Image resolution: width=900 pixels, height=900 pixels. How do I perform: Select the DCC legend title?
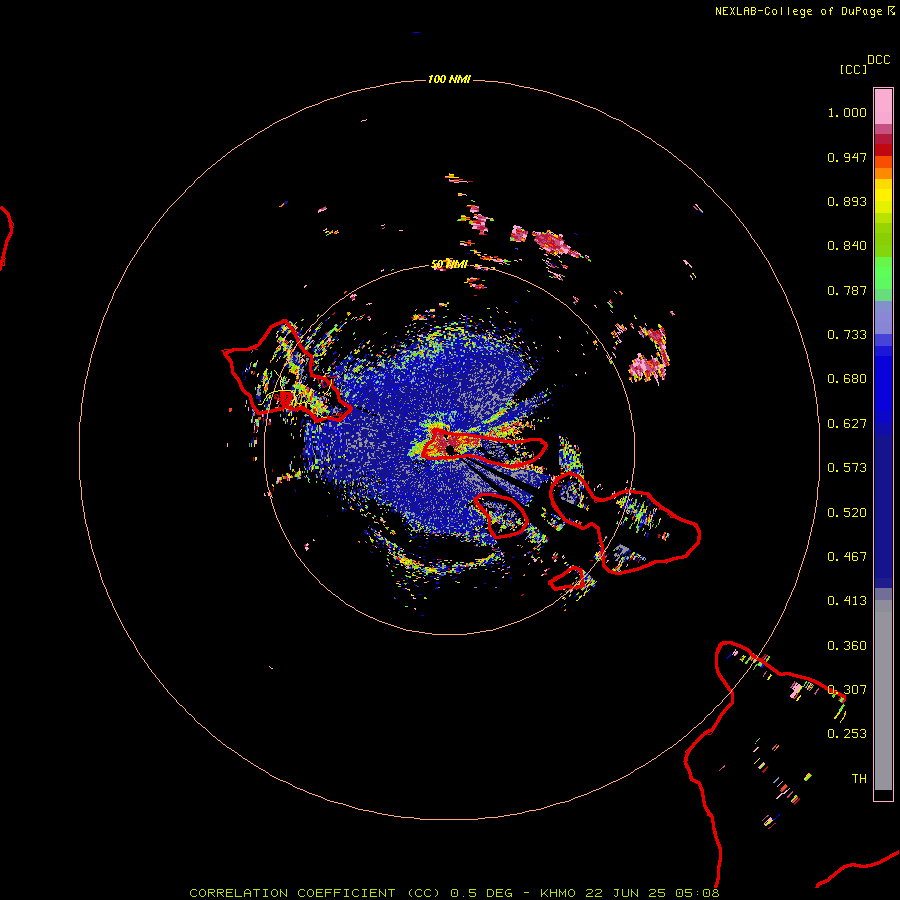(x=878, y=60)
